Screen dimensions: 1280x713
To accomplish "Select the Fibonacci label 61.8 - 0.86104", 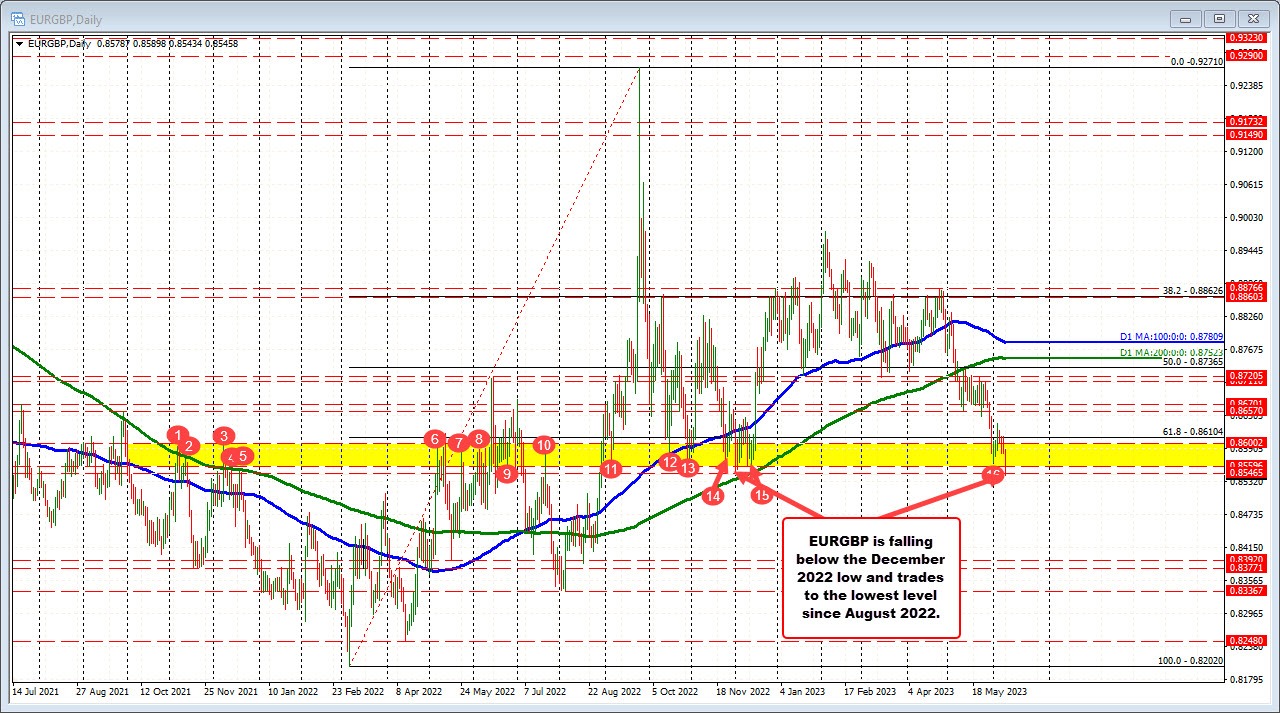I will coord(1193,430).
